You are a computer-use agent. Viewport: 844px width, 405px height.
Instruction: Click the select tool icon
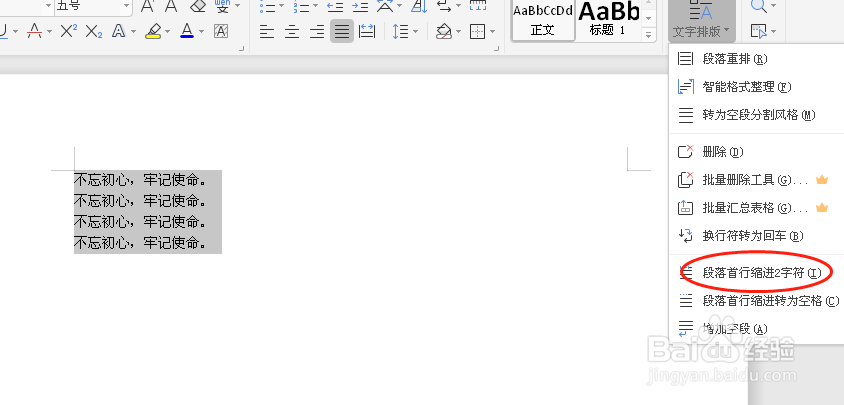point(759,32)
